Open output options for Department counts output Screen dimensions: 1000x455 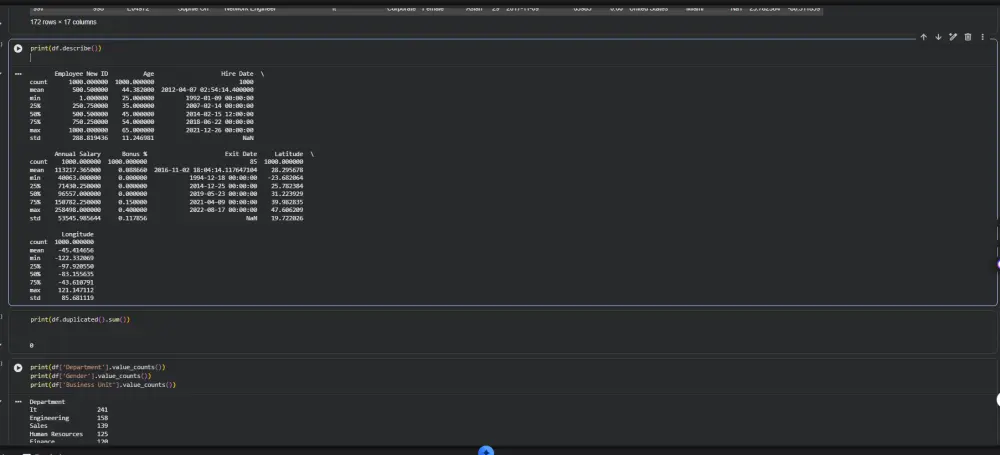18,401
